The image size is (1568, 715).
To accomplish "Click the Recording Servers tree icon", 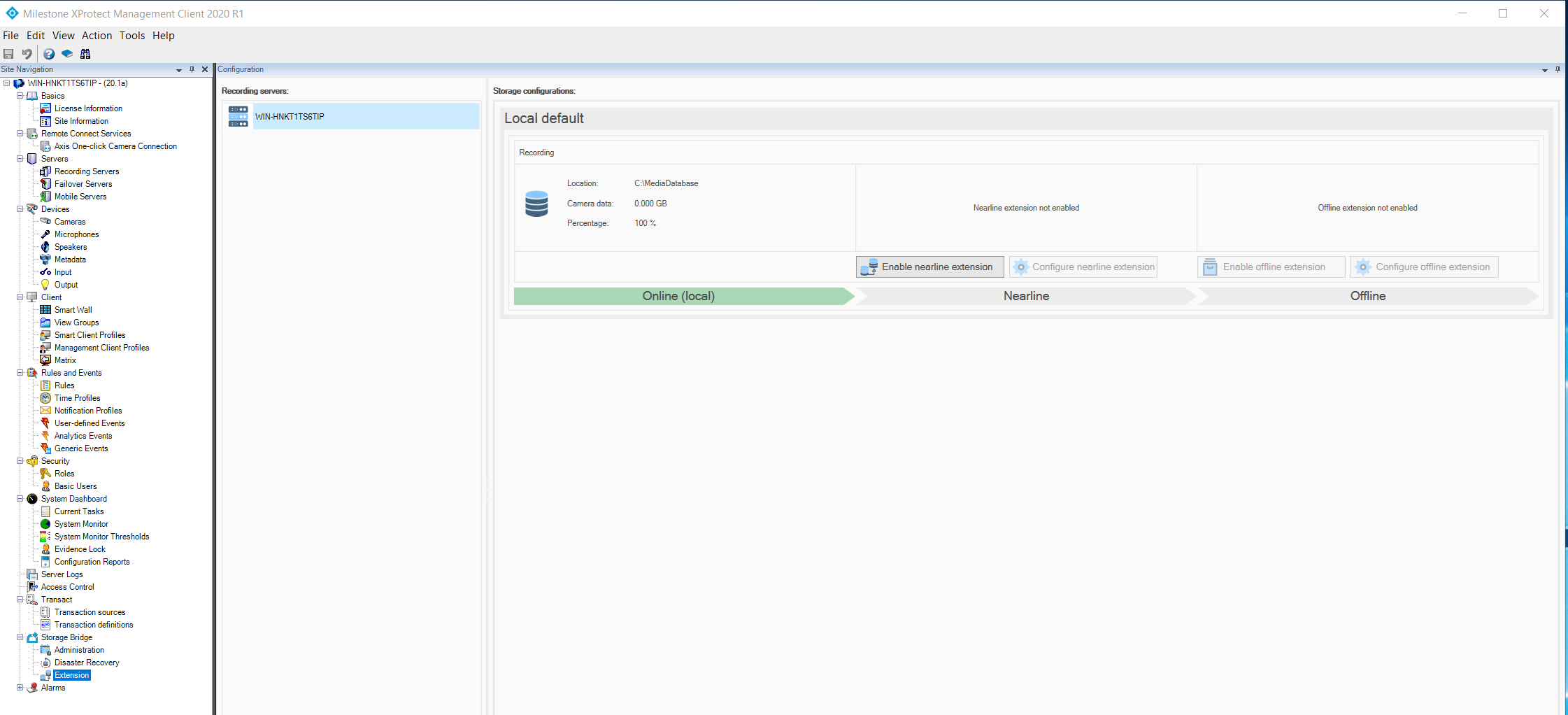I will click(x=45, y=171).
